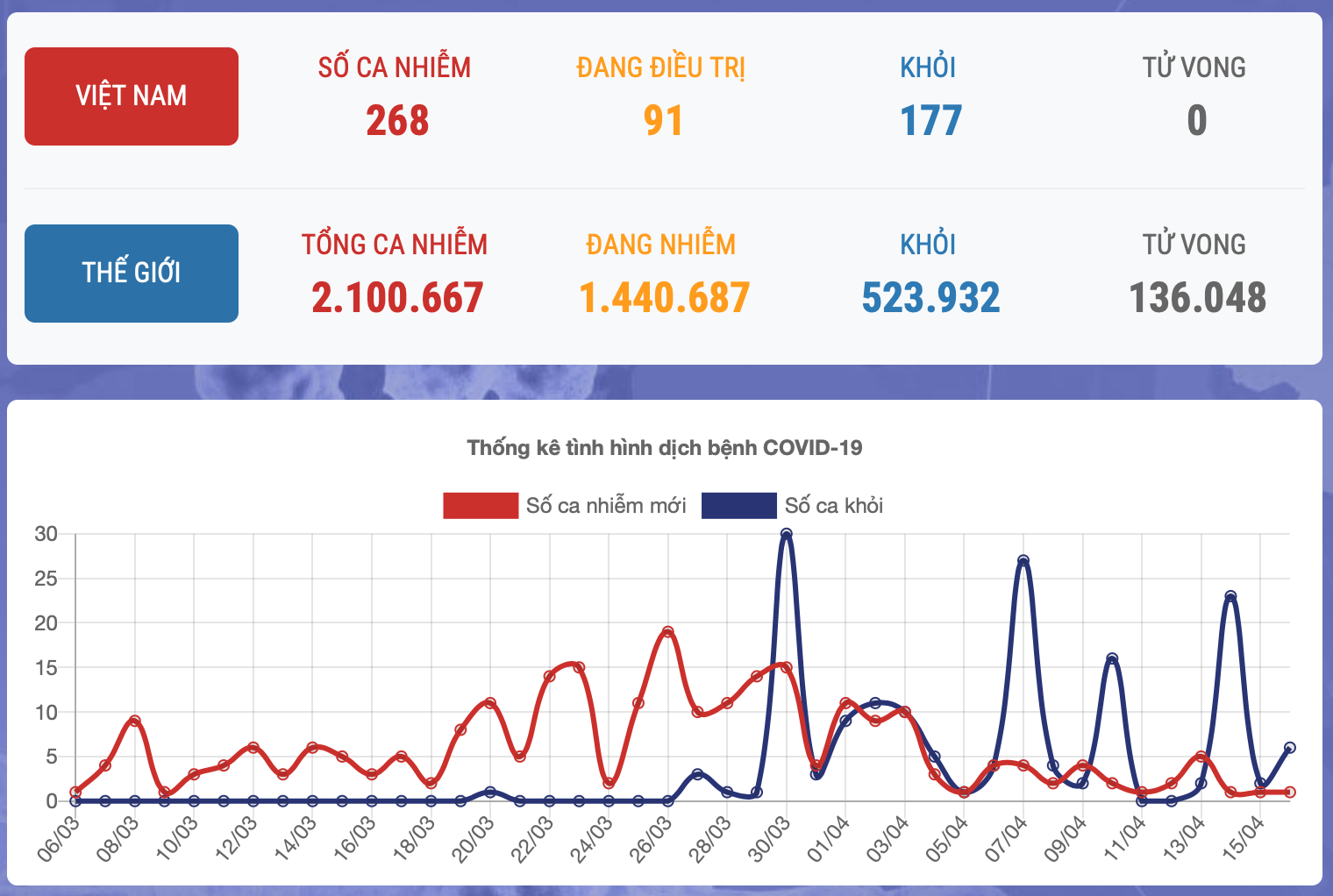The width and height of the screenshot is (1333, 896).
Task: Click world total cases 2.100.667
Action: click(397, 298)
